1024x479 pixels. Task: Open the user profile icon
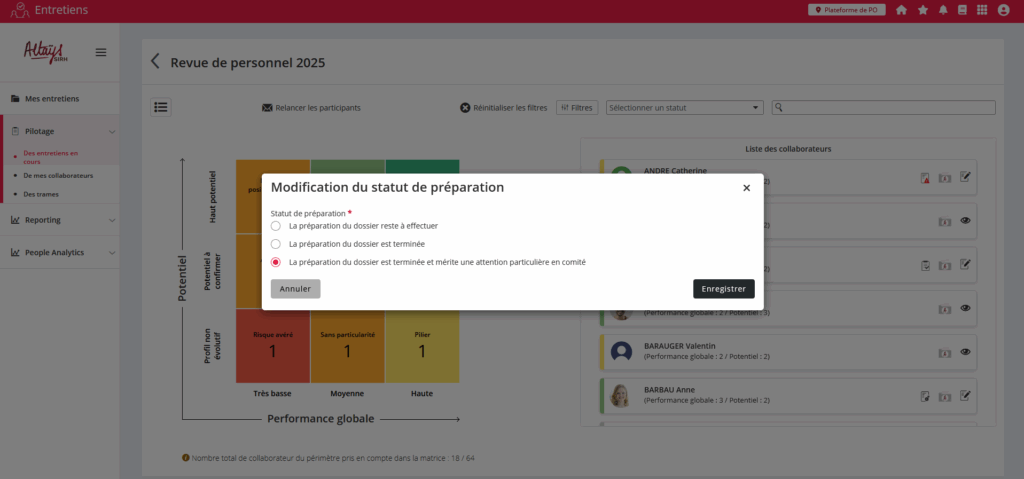1003,10
